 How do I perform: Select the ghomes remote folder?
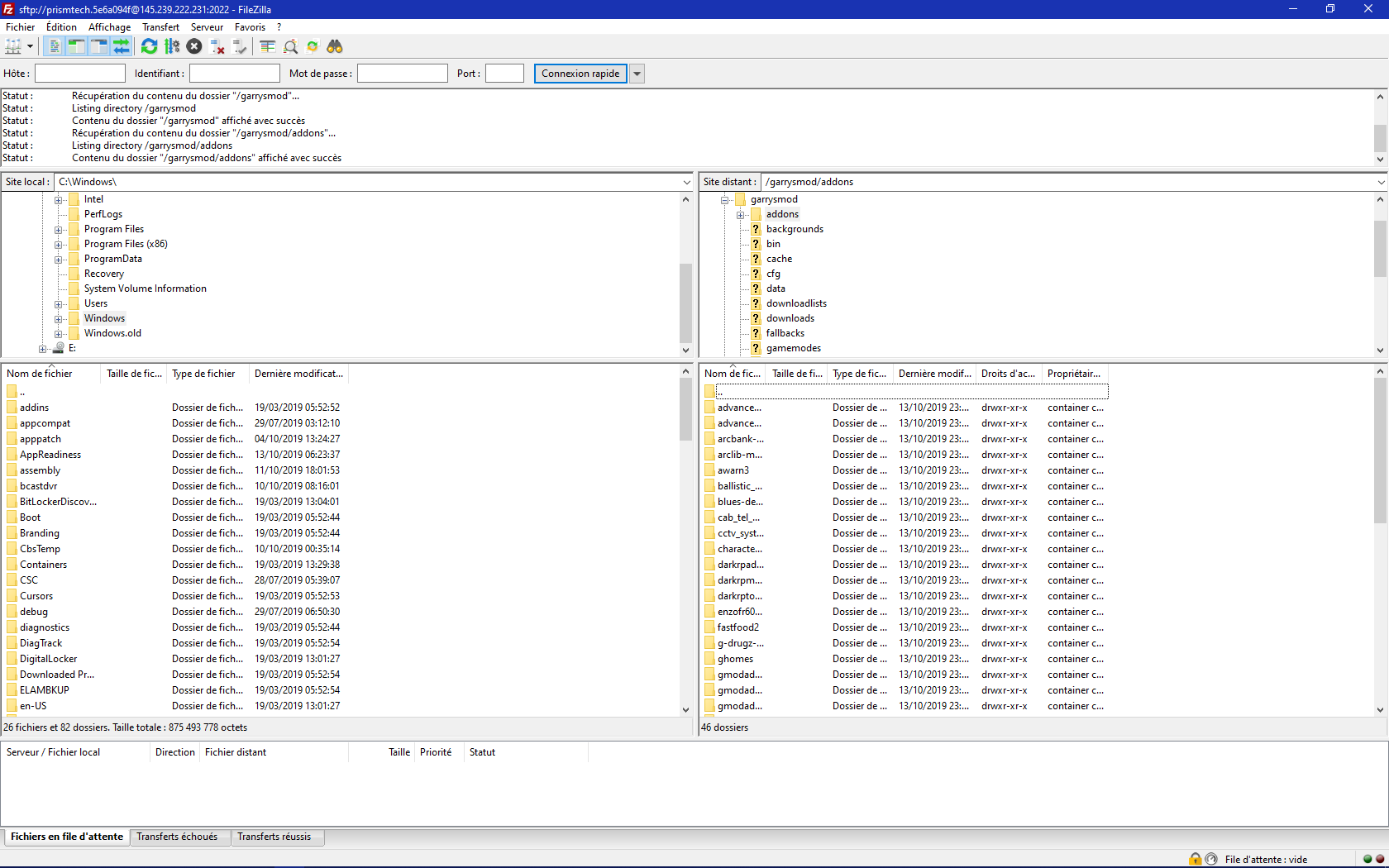click(735, 659)
